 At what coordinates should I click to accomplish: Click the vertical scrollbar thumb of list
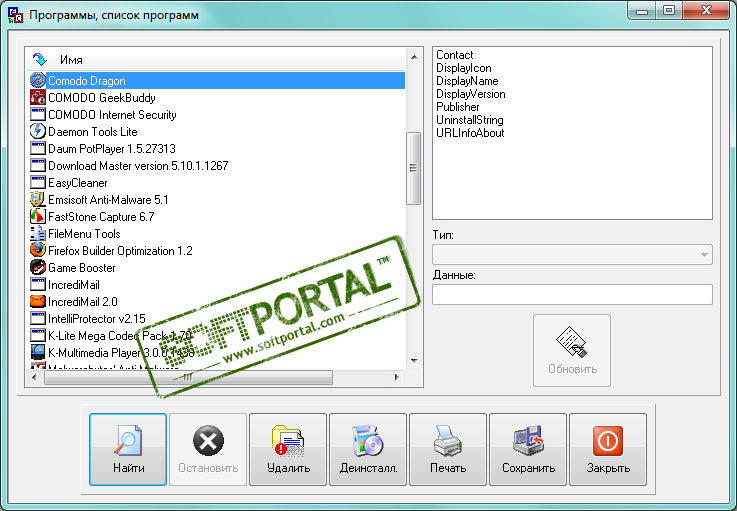coord(414,168)
